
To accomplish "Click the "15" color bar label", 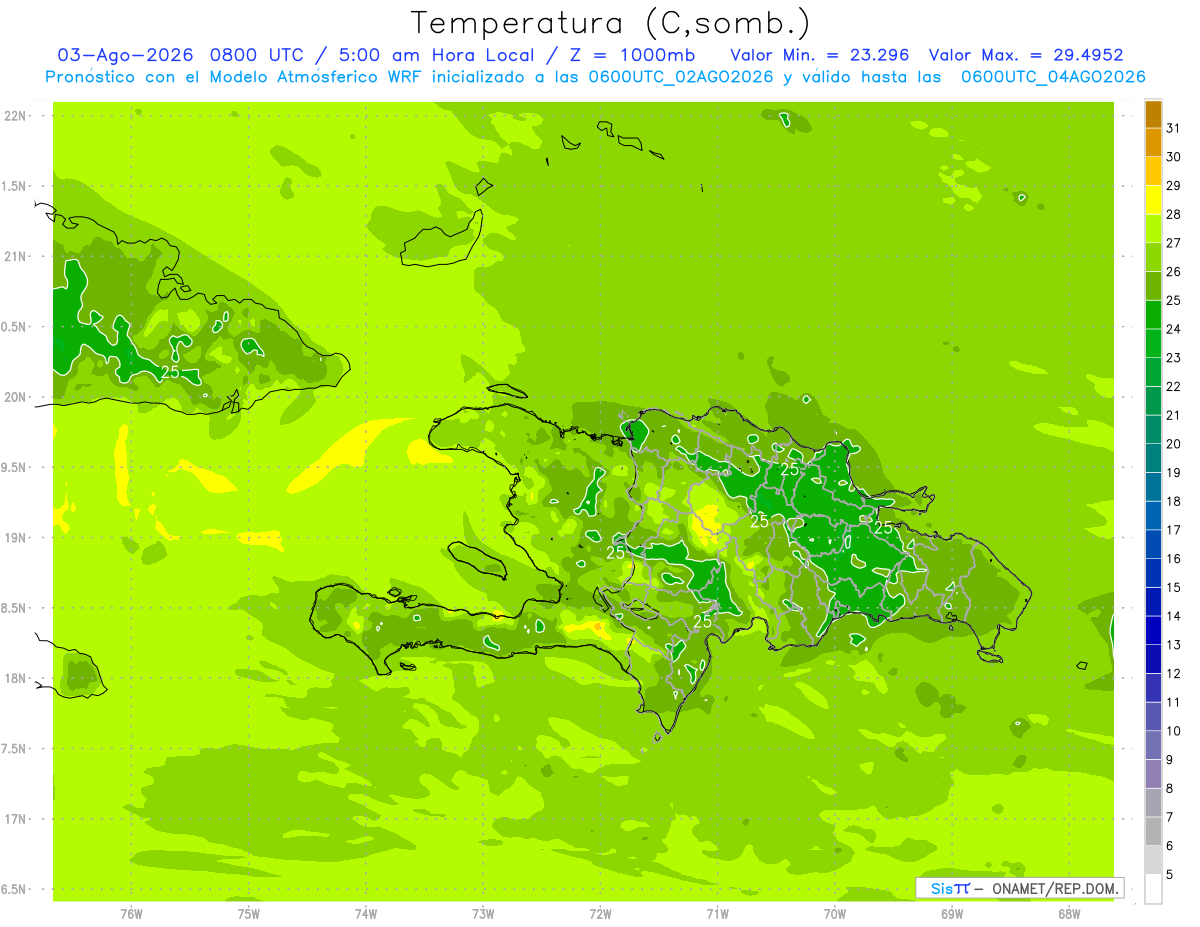I will pos(1174,587).
